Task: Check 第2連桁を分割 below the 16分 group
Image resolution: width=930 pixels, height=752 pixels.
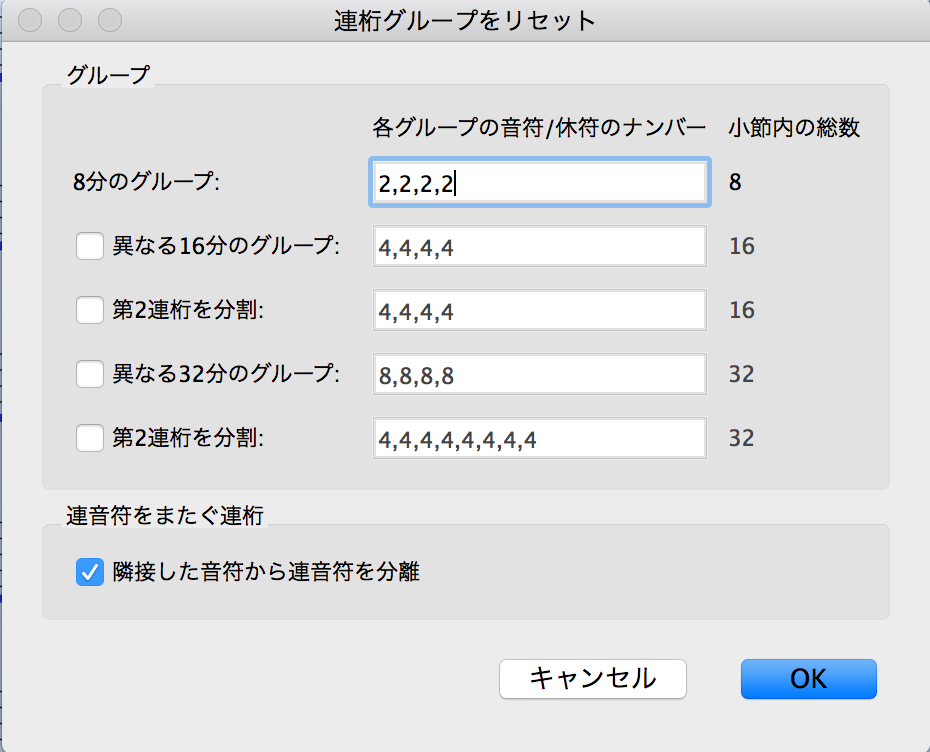Action: coord(90,310)
